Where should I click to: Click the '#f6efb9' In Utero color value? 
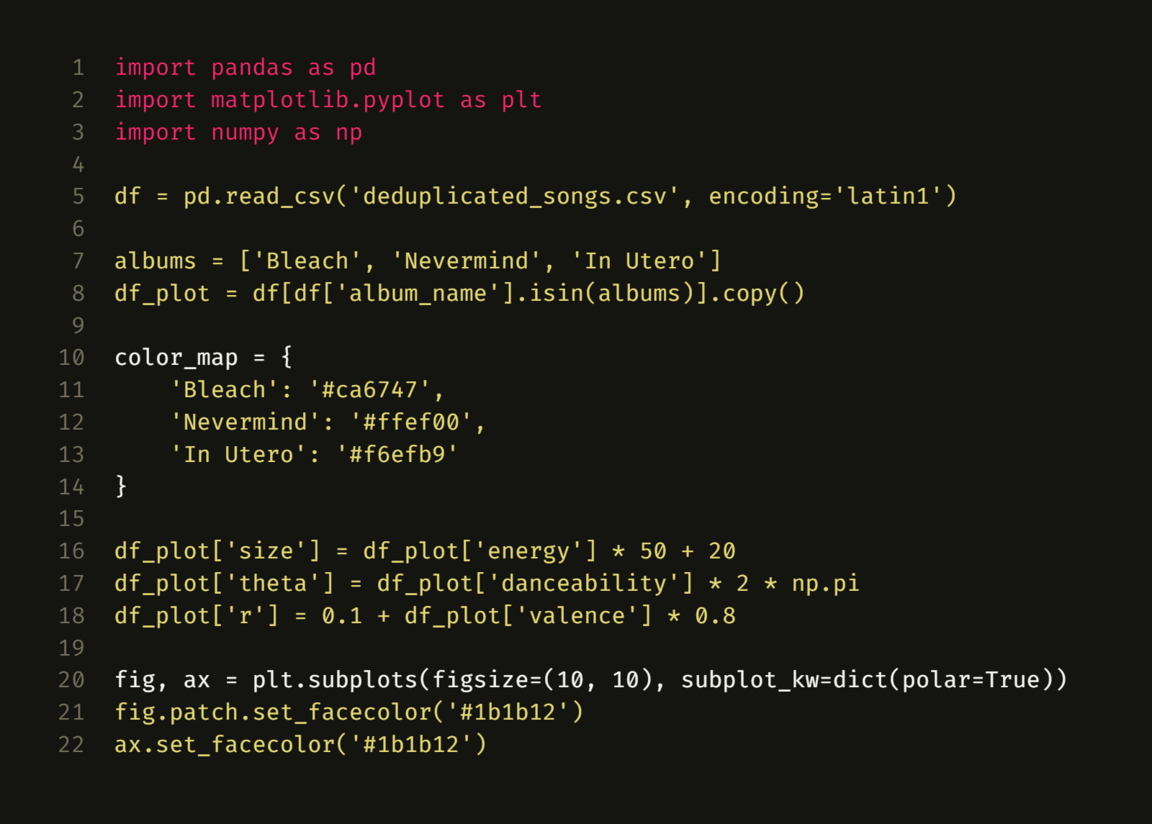click(397, 454)
